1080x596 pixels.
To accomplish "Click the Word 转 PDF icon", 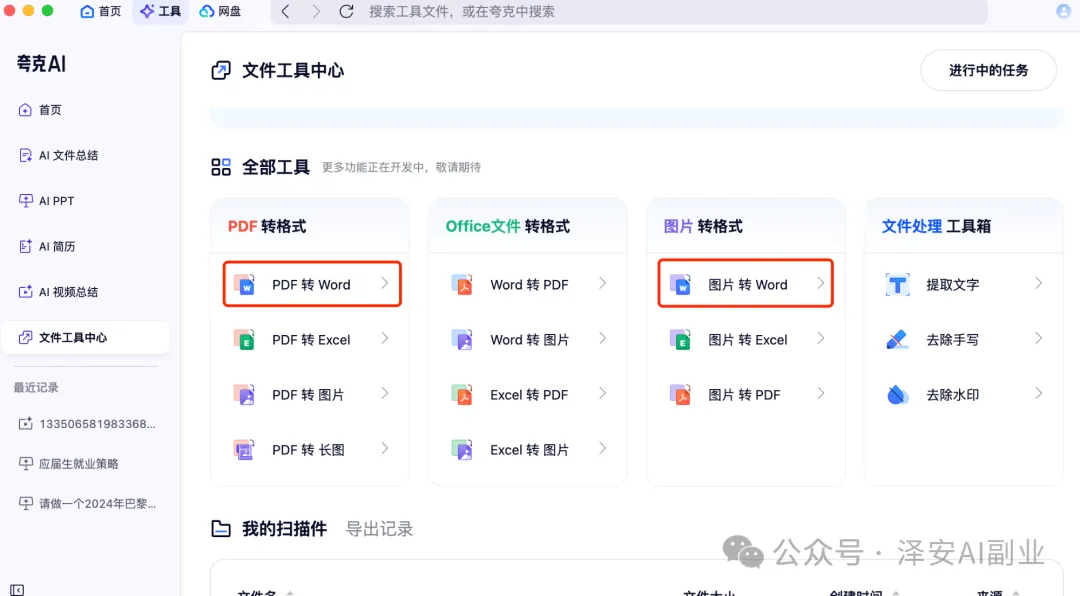I will click(462, 284).
